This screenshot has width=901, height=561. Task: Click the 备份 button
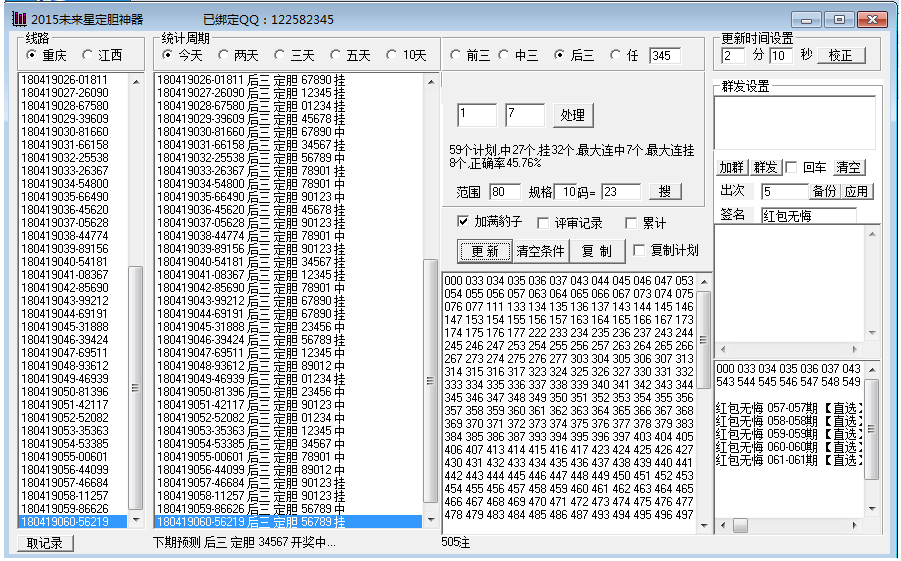[x=824, y=191]
